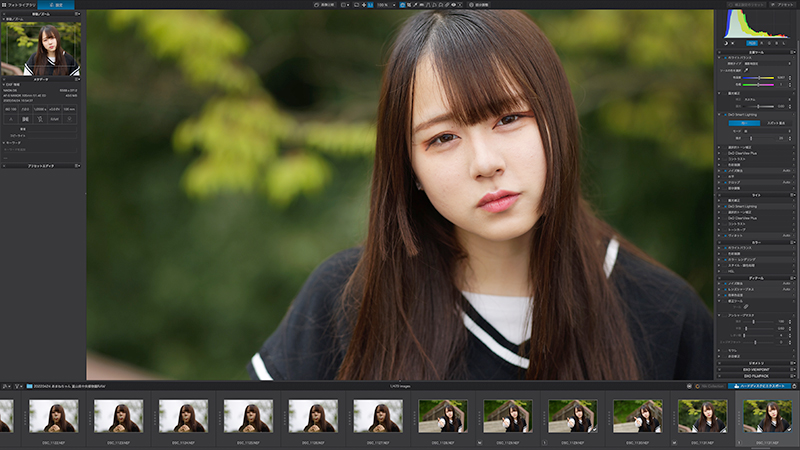Select the Horizon straighten tool in toolbar
This screenshot has width=800, height=450.
[421, 5]
